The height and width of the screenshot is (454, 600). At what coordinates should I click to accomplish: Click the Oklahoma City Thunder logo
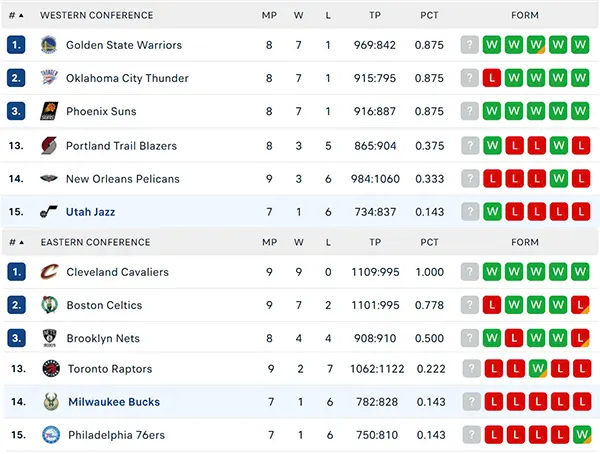coord(49,78)
